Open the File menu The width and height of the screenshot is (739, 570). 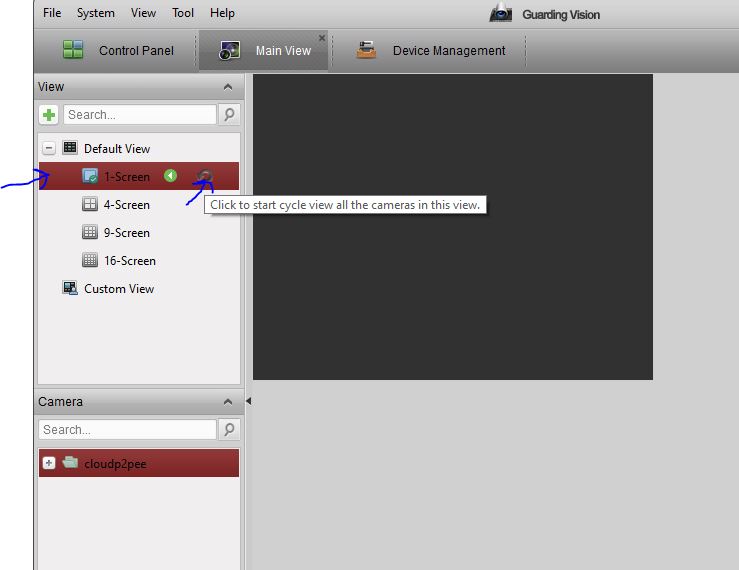[x=52, y=13]
